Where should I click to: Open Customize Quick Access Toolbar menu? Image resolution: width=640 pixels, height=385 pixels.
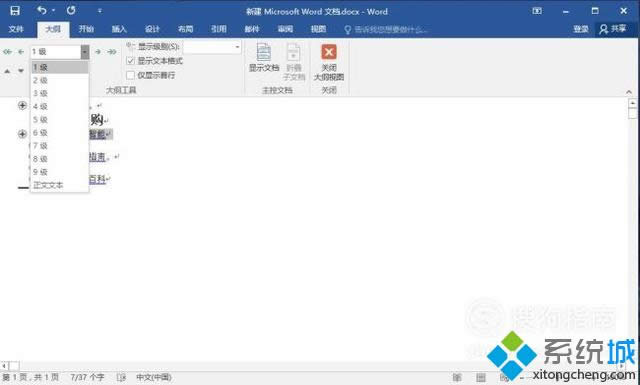[100, 11]
